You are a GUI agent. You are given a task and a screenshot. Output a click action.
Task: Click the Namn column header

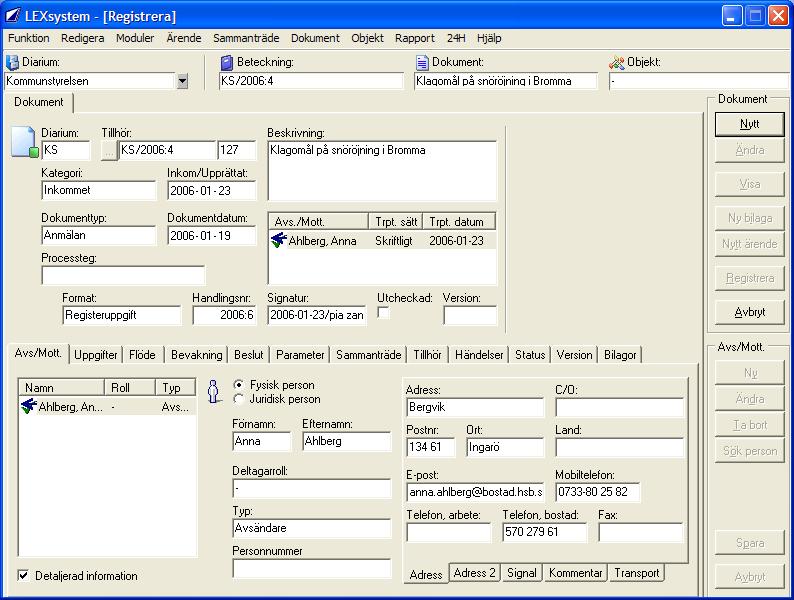click(61, 387)
